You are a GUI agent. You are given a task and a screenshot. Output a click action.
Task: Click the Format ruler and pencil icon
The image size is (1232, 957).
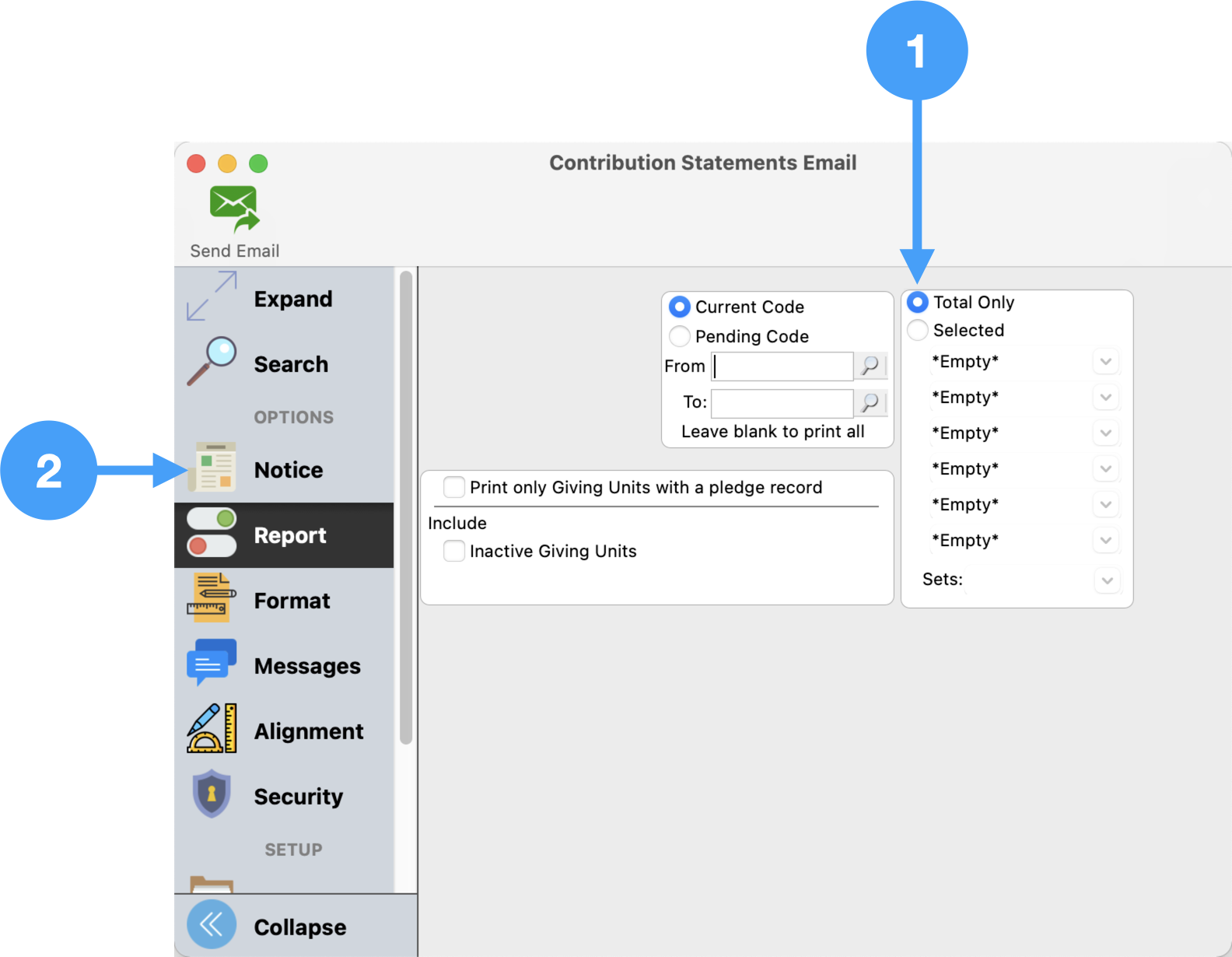(x=212, y=598)
